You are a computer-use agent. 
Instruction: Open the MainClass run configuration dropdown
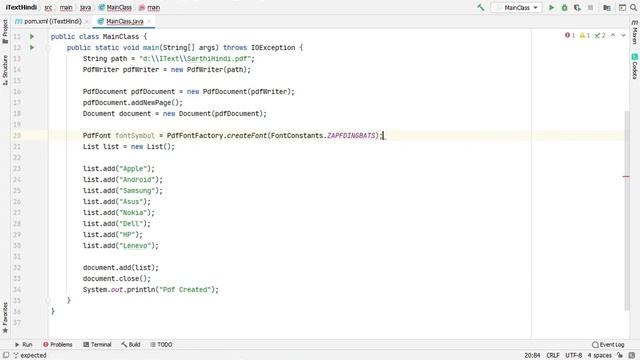tap(517, 7)
